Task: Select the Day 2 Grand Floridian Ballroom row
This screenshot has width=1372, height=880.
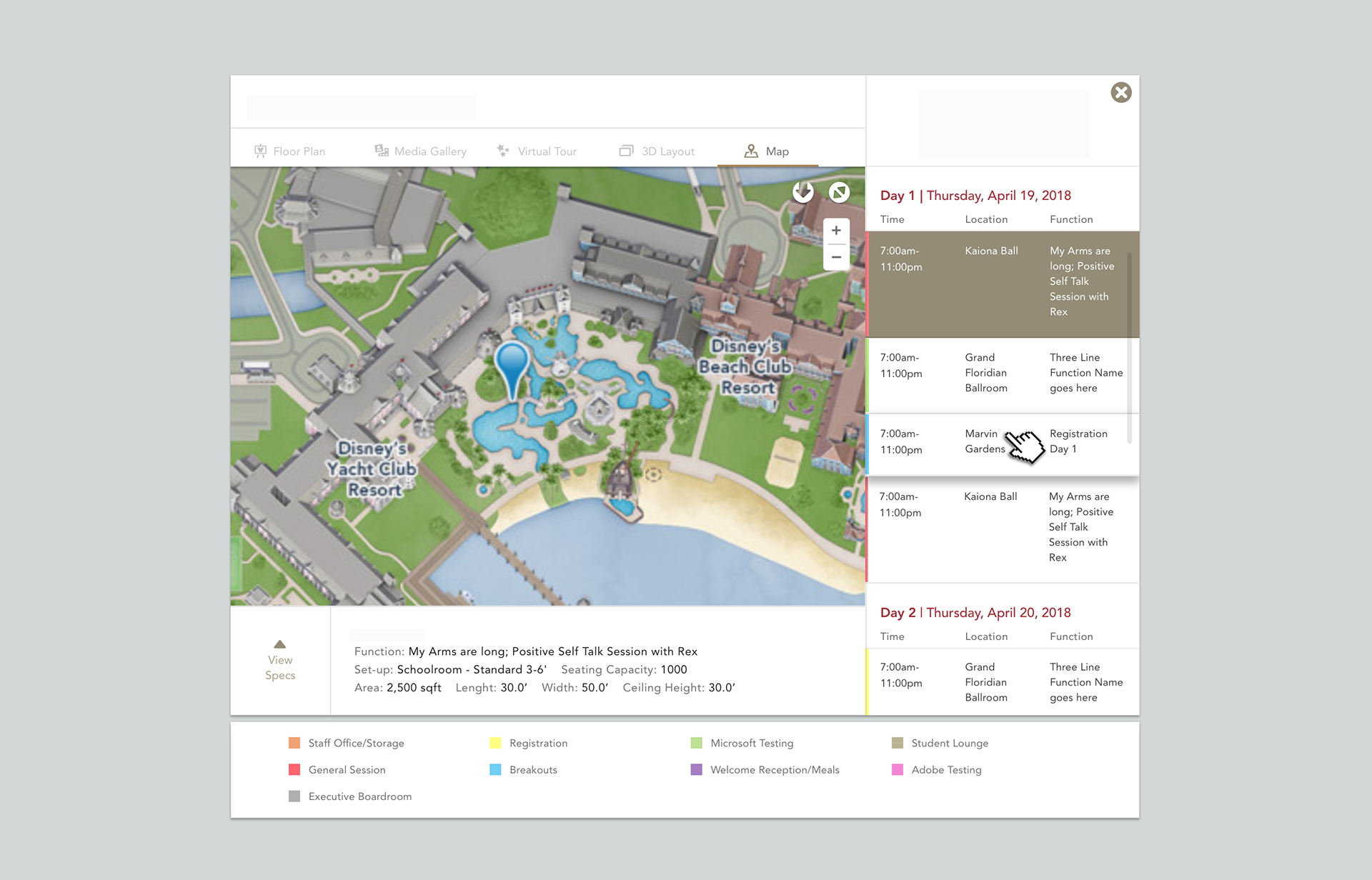Action: (1003, 682)
